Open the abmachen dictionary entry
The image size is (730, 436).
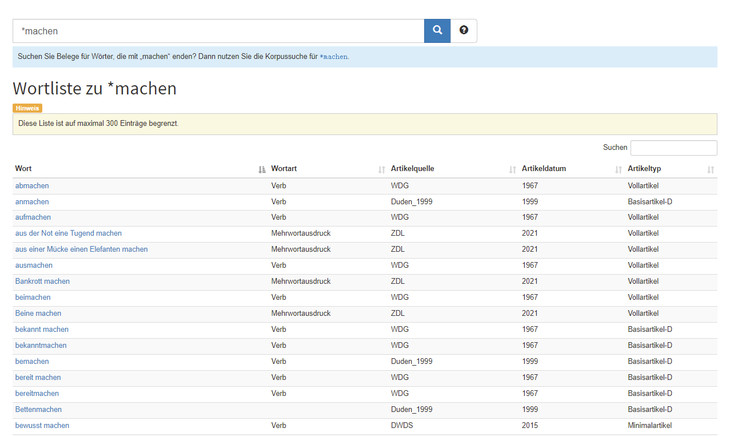pyautogui.click(x=32, y=186)
